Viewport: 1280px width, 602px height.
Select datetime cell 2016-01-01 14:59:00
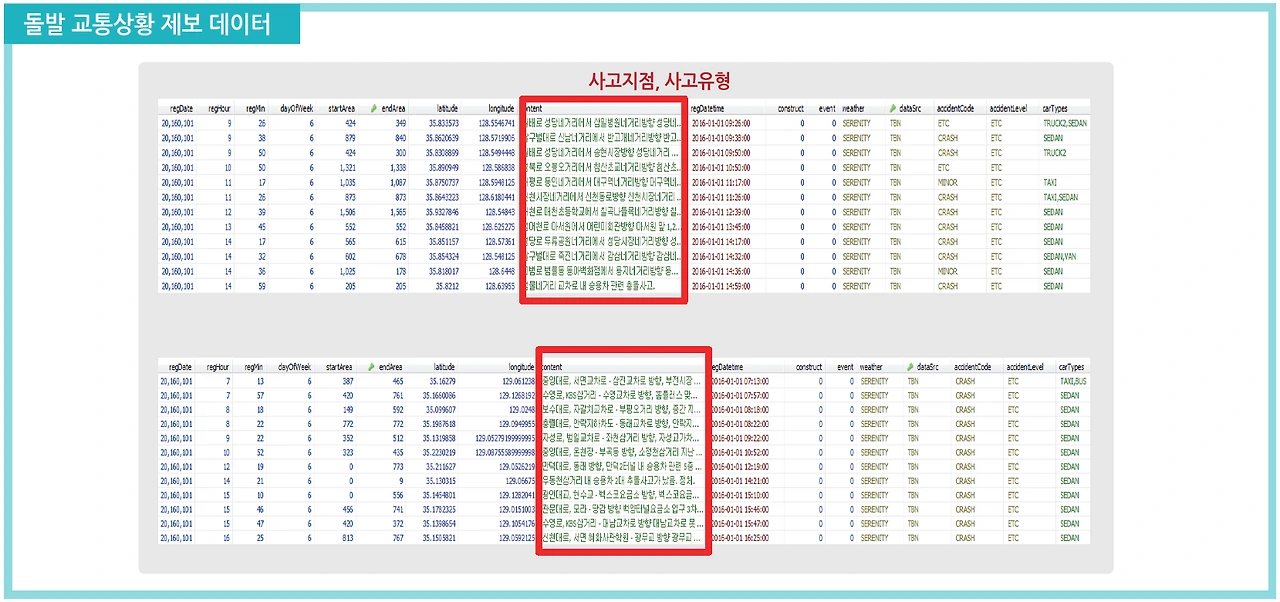[722, 286]
